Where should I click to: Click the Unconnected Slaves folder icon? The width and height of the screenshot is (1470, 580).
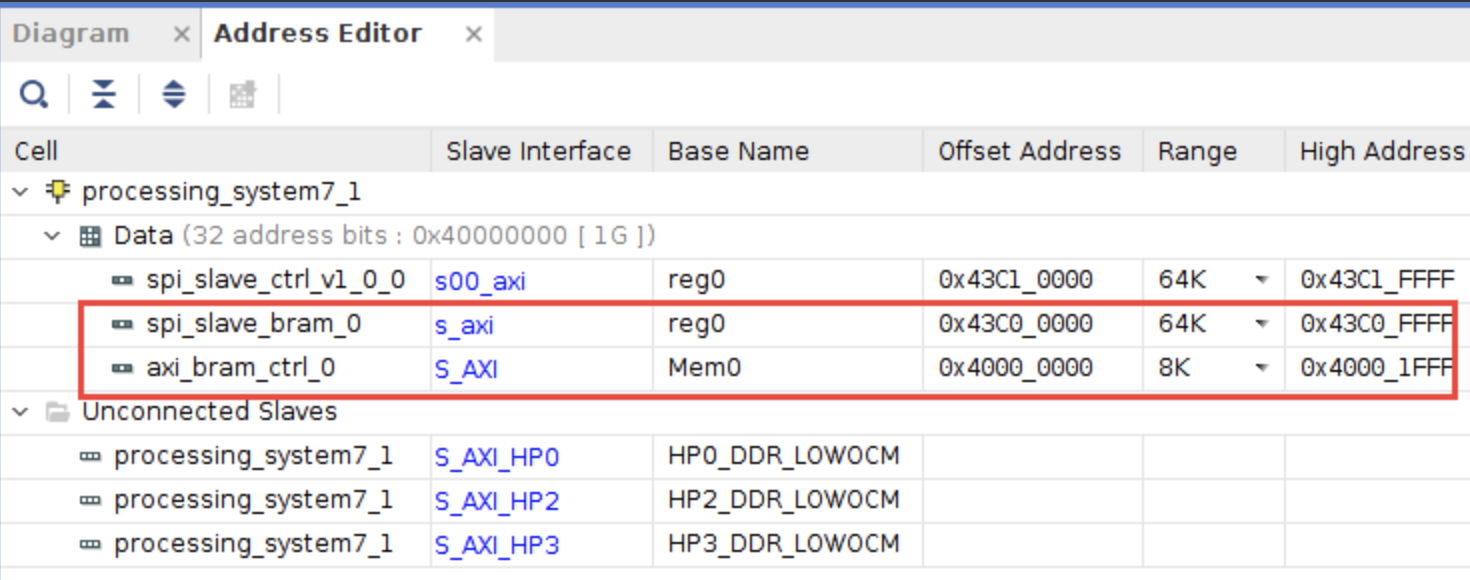[58, 411]
